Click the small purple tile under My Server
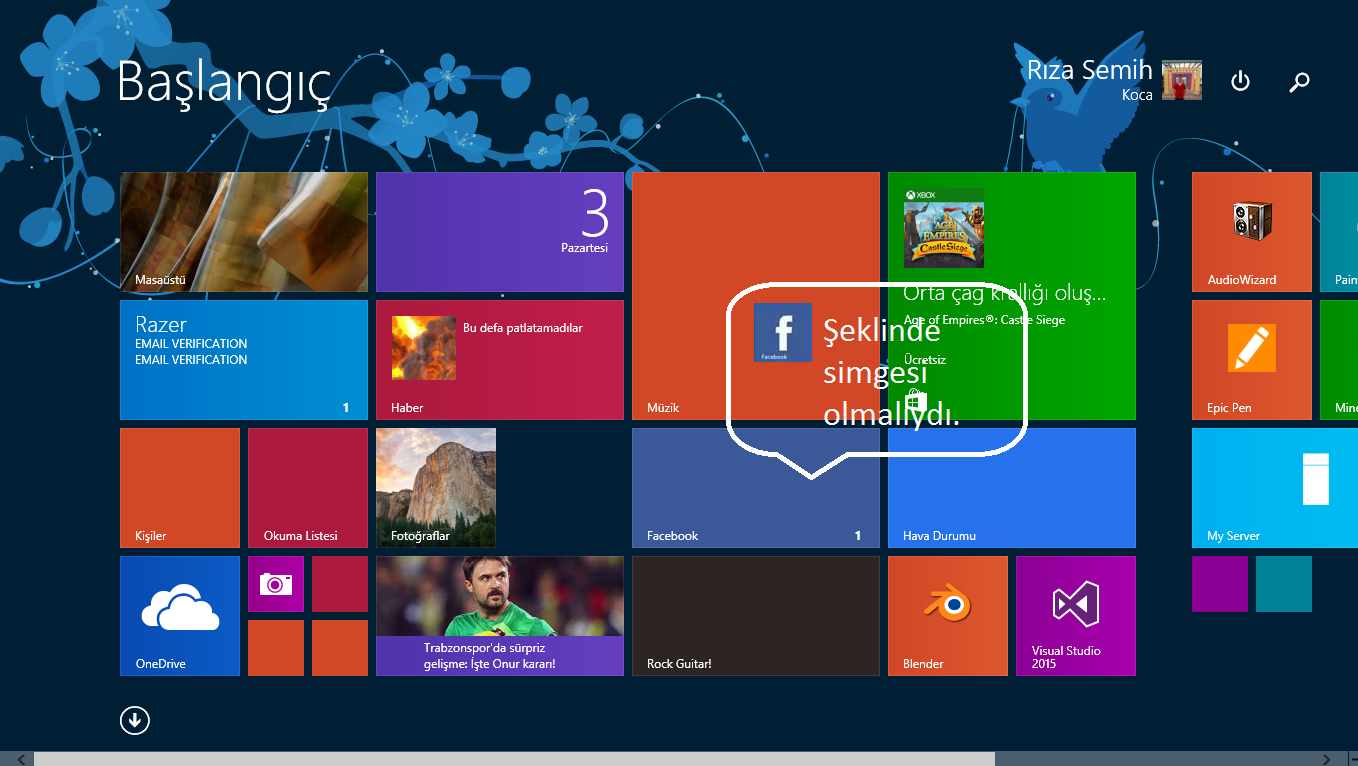Viewport: 1358px width, 766px height. pos(1219,584)
